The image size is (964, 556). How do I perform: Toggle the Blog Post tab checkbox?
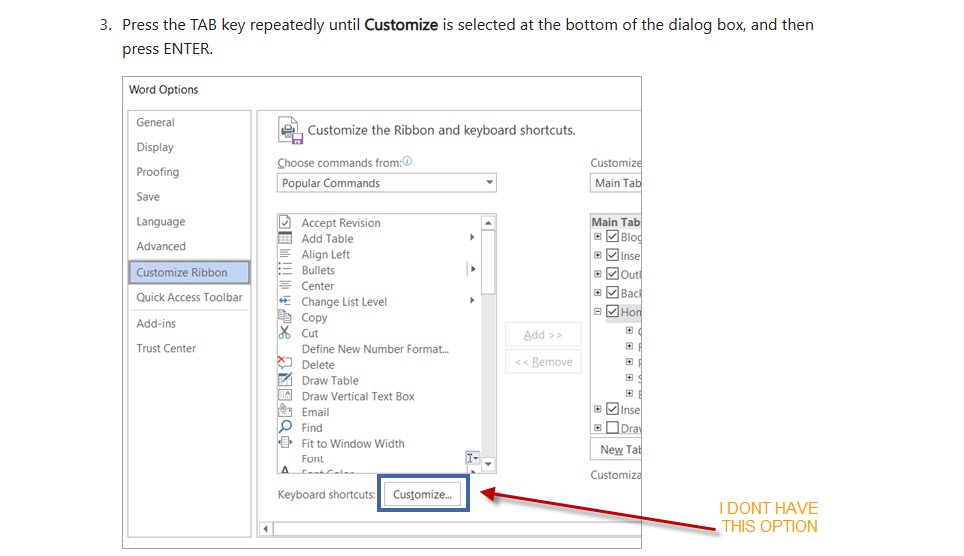(x=612, y=236)
